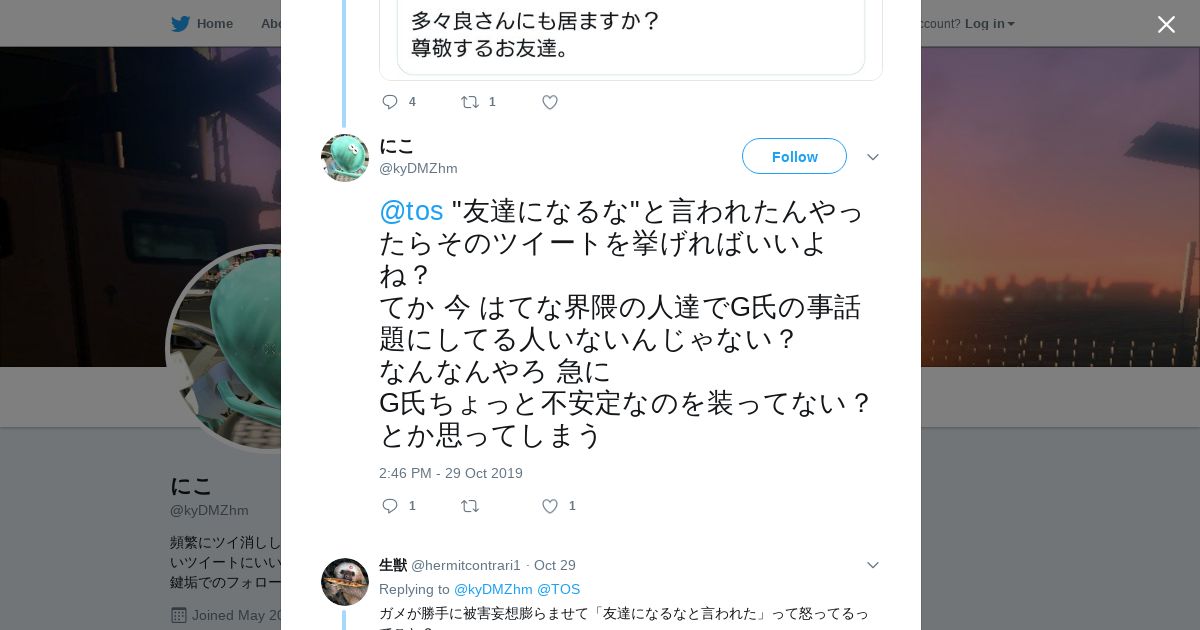Screen dimensions: 1200x630
Task: Reply to the main tweet by にこ
Action: pos(390,506)
